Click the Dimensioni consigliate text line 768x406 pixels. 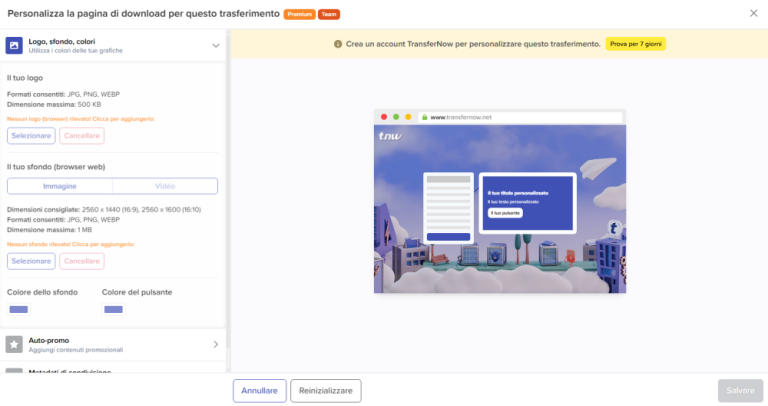pos(104,210)
